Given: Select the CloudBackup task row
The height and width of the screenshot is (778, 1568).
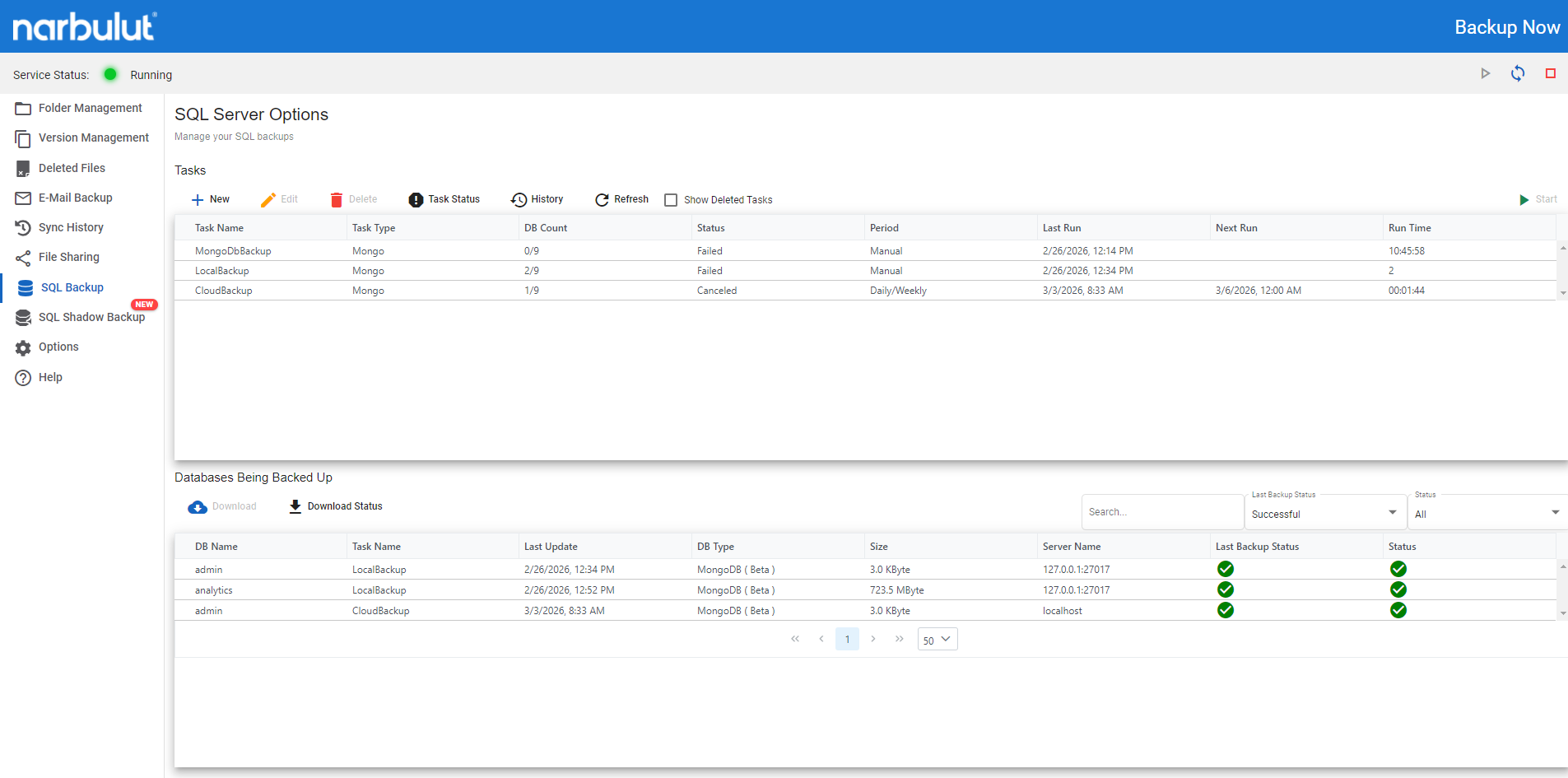Looking at the screenshot, I should click(223, 291).
